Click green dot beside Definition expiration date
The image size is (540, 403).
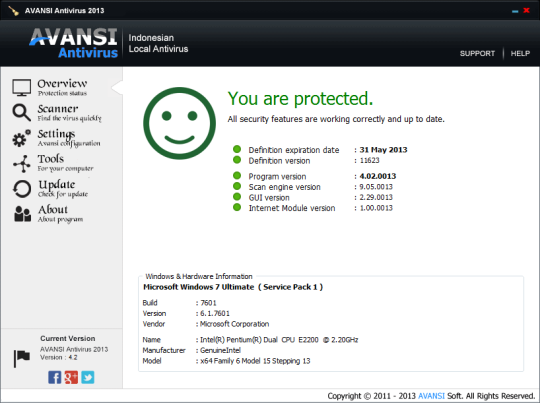[x=237, y=149]
